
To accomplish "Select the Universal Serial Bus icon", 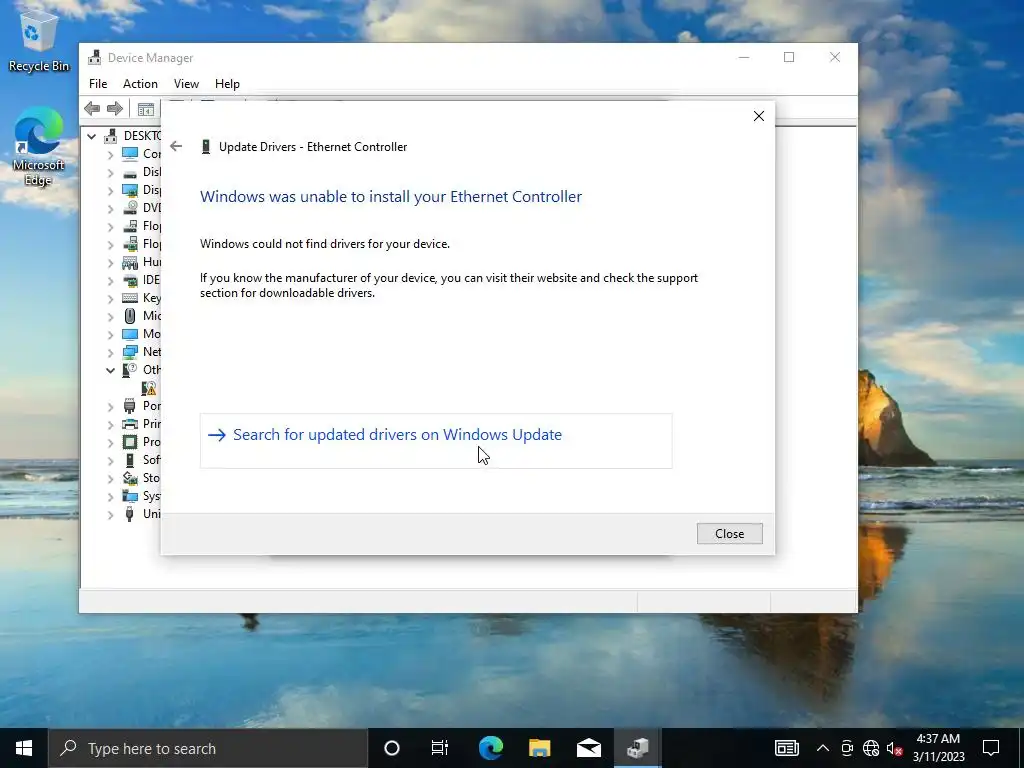I will [130, 514].
